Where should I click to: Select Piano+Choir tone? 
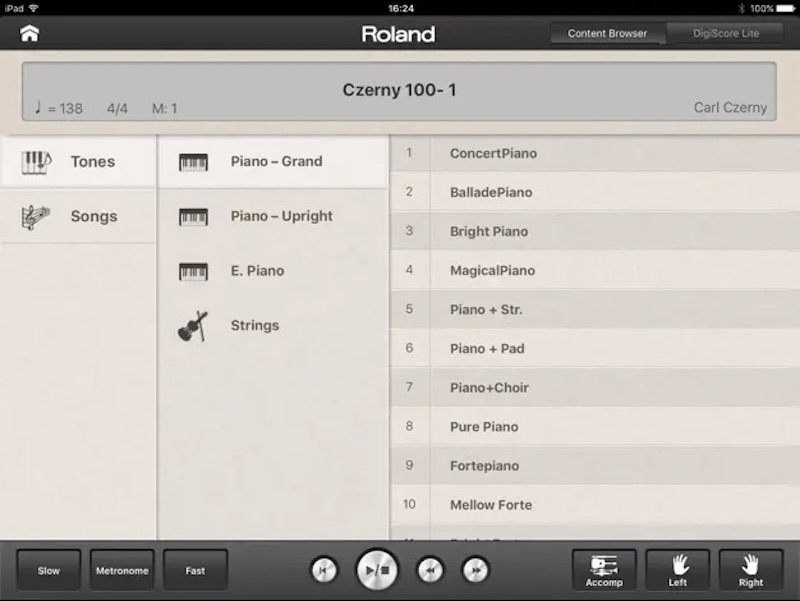pos(595,388)
